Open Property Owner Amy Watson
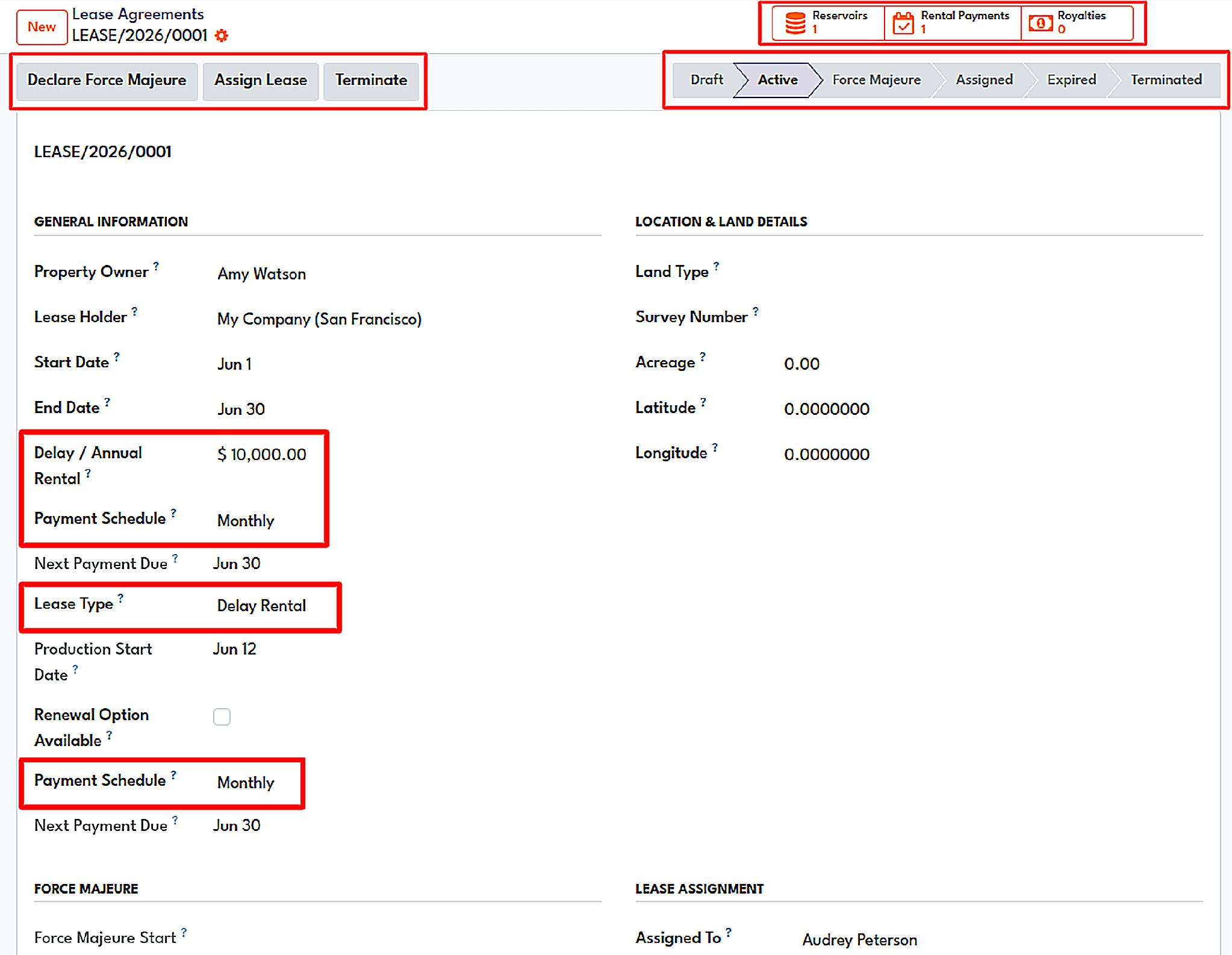The width and height of the screenshot is (1232, 955). (x=261, y=274)
